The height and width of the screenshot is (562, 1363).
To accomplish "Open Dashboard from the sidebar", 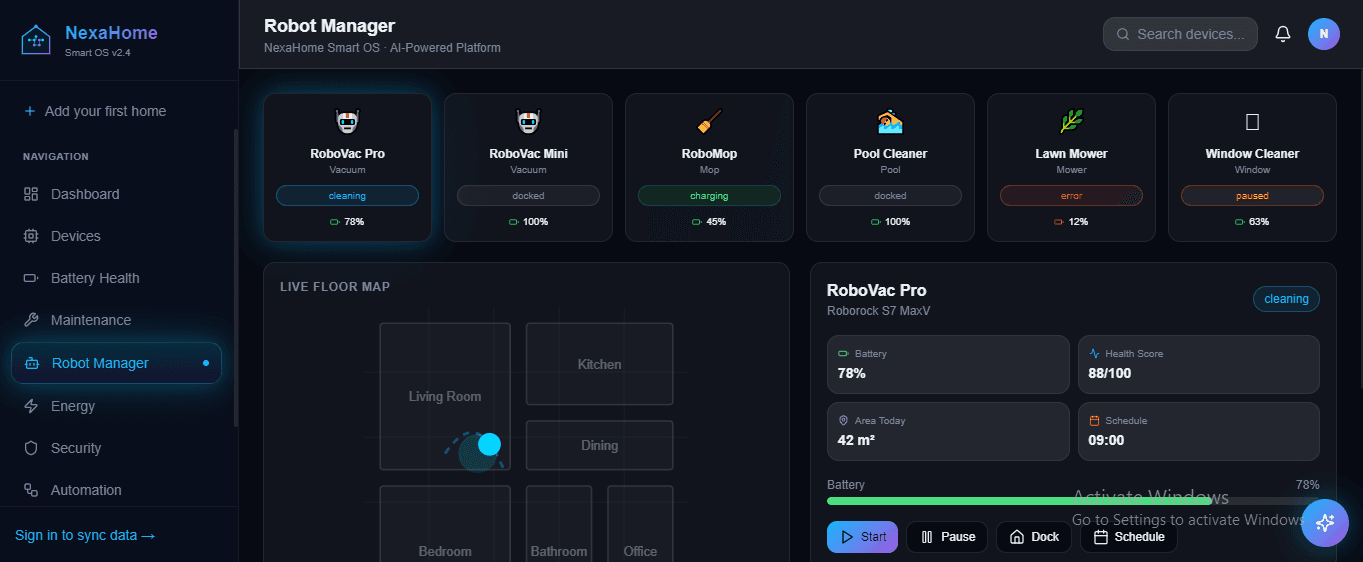I will [85, 194].
